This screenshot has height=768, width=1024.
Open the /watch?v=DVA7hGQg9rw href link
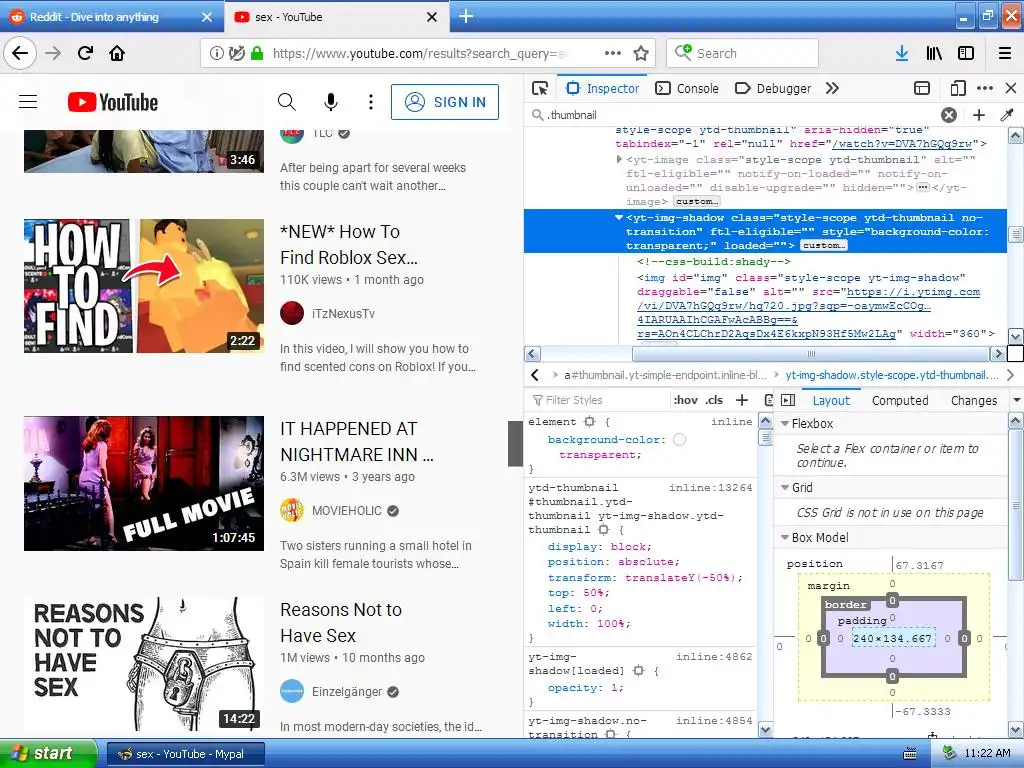[902, 144]
